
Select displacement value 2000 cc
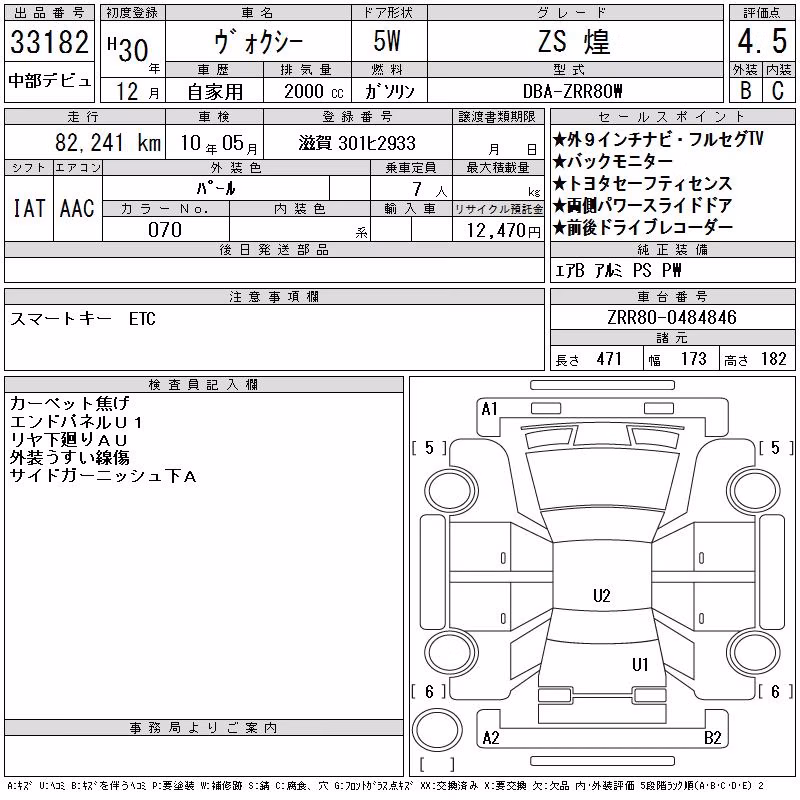pos(314,91)
